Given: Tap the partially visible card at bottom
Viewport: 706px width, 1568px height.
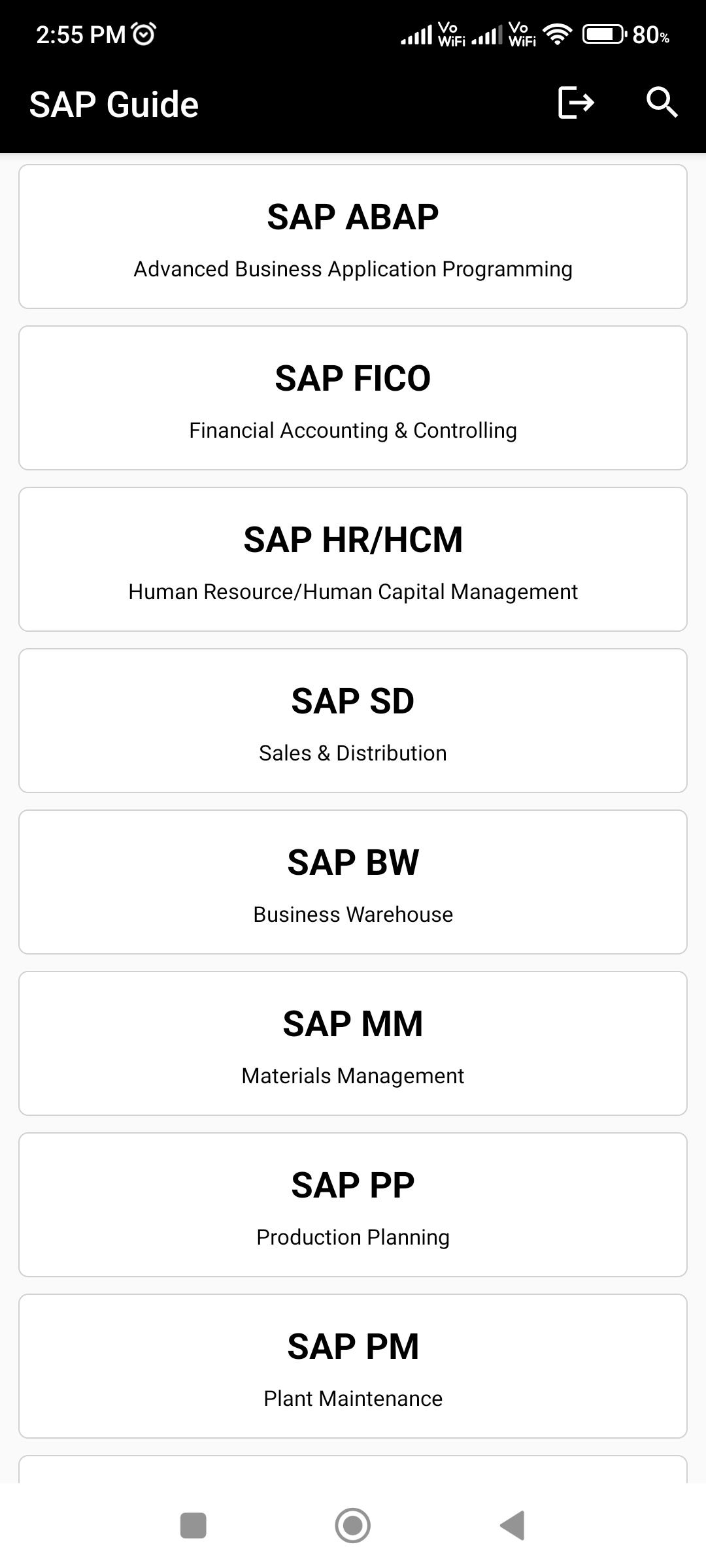Looking at the screenshot, I should point(353,1470).
